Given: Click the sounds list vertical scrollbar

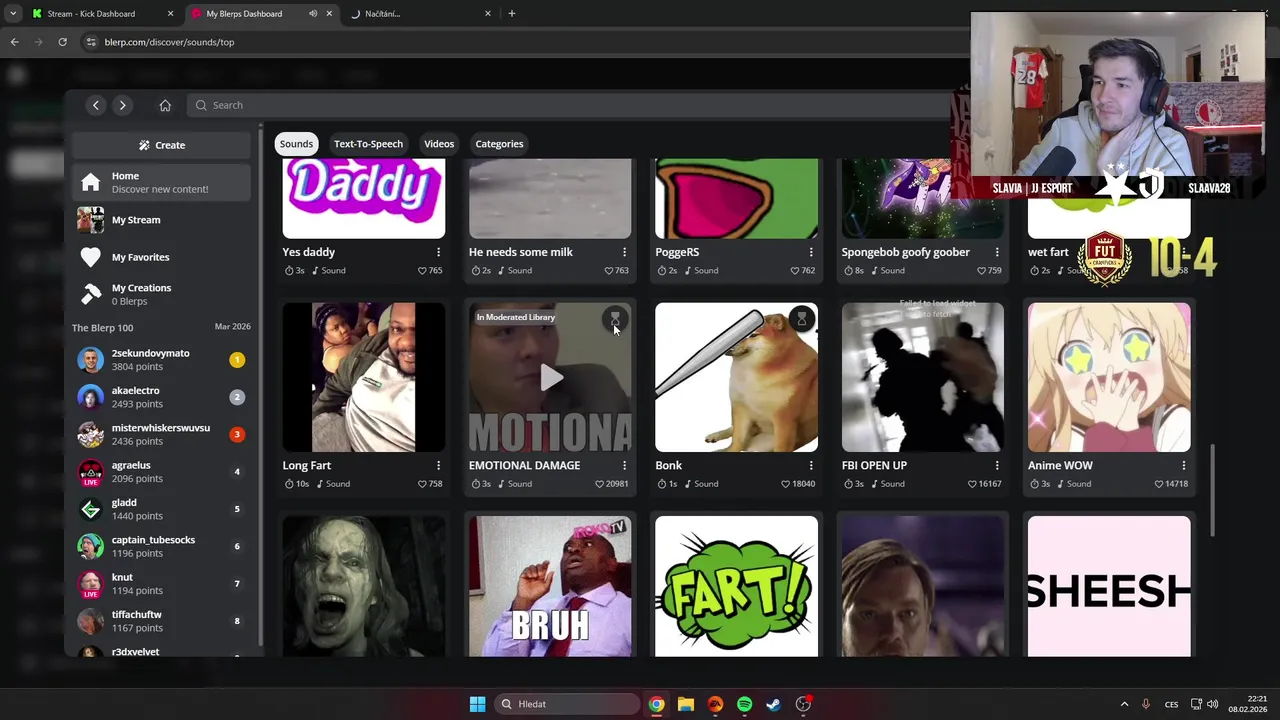Looking at the screenshot, I should tap(1213, 491).
